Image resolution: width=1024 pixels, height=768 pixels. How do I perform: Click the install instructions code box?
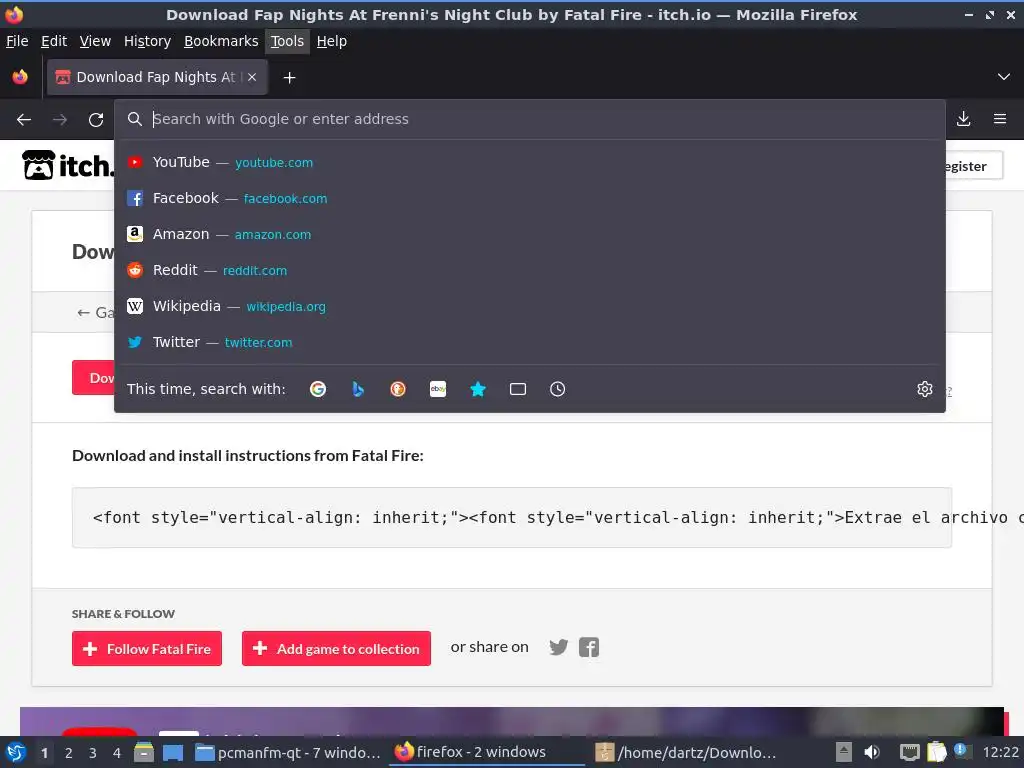point(512,517)
